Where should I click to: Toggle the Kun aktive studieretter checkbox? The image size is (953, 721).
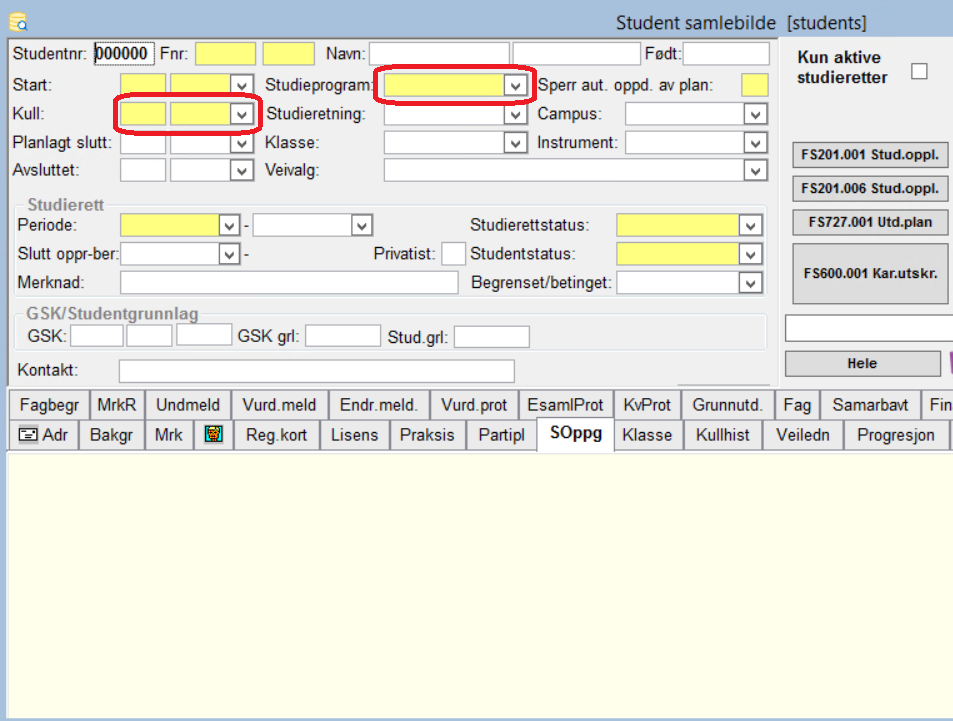tap(919, 71)
